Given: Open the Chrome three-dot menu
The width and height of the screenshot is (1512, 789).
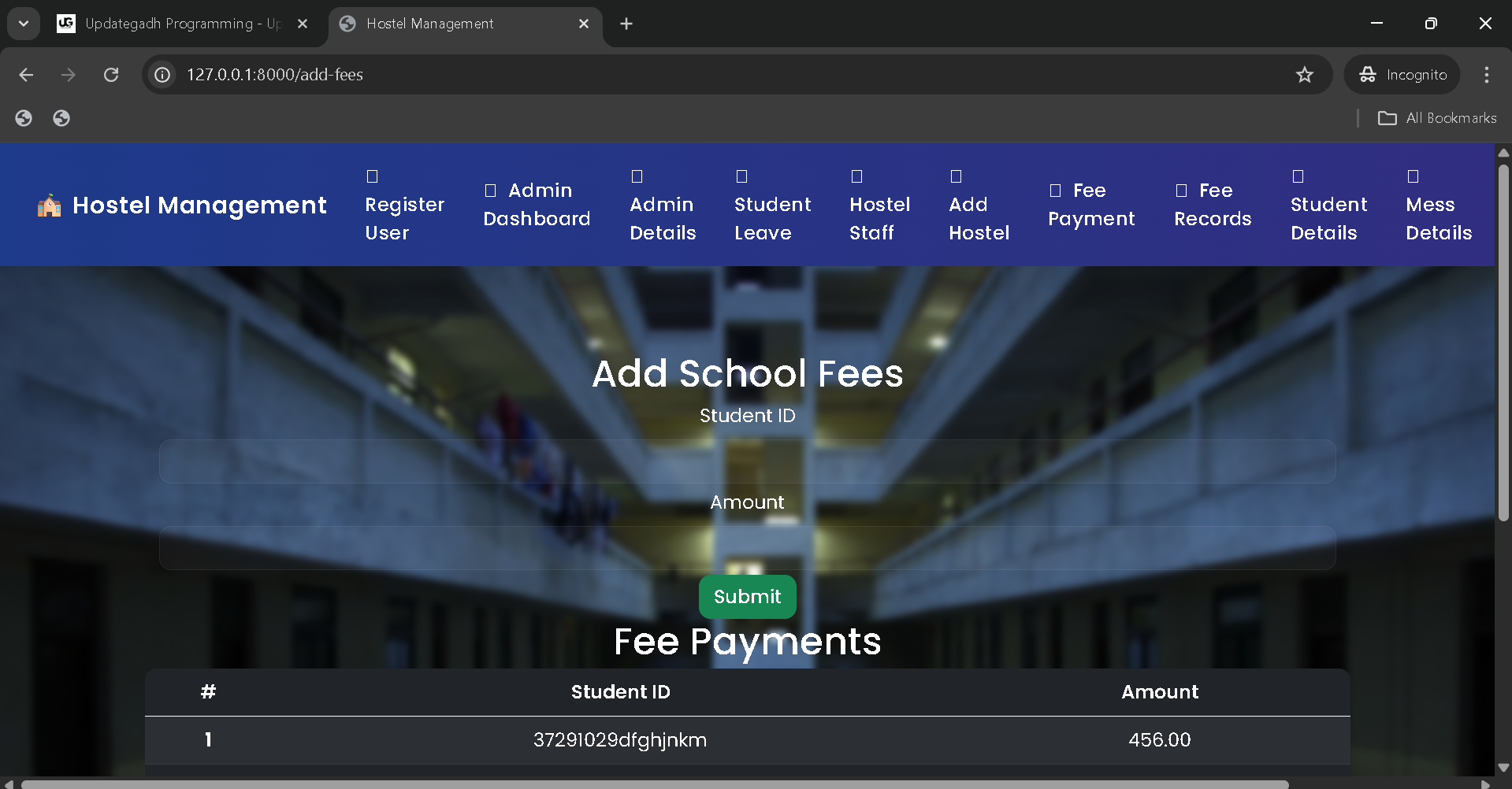Looking at the screenshot, I should tap(1486, 75).
